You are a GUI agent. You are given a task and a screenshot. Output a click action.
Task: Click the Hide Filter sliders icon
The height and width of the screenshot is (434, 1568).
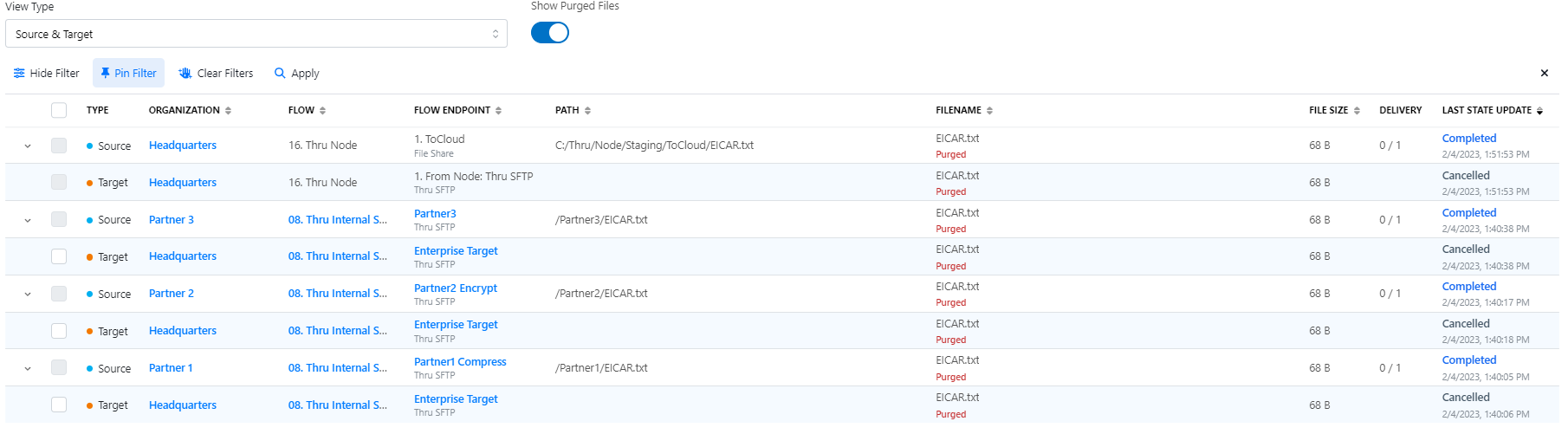pos(19,74)
